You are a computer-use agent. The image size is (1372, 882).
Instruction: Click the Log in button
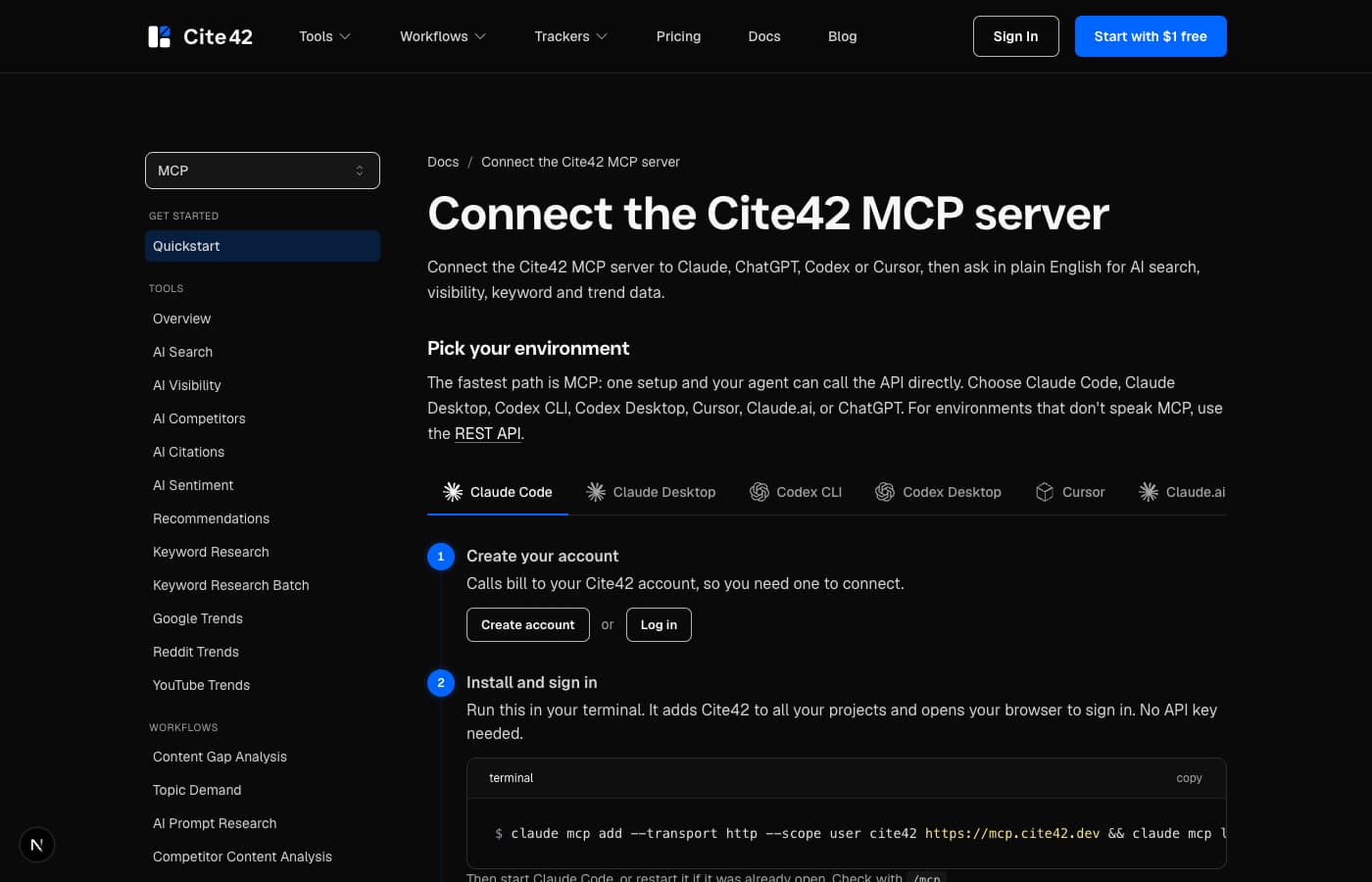click(659, 625)
